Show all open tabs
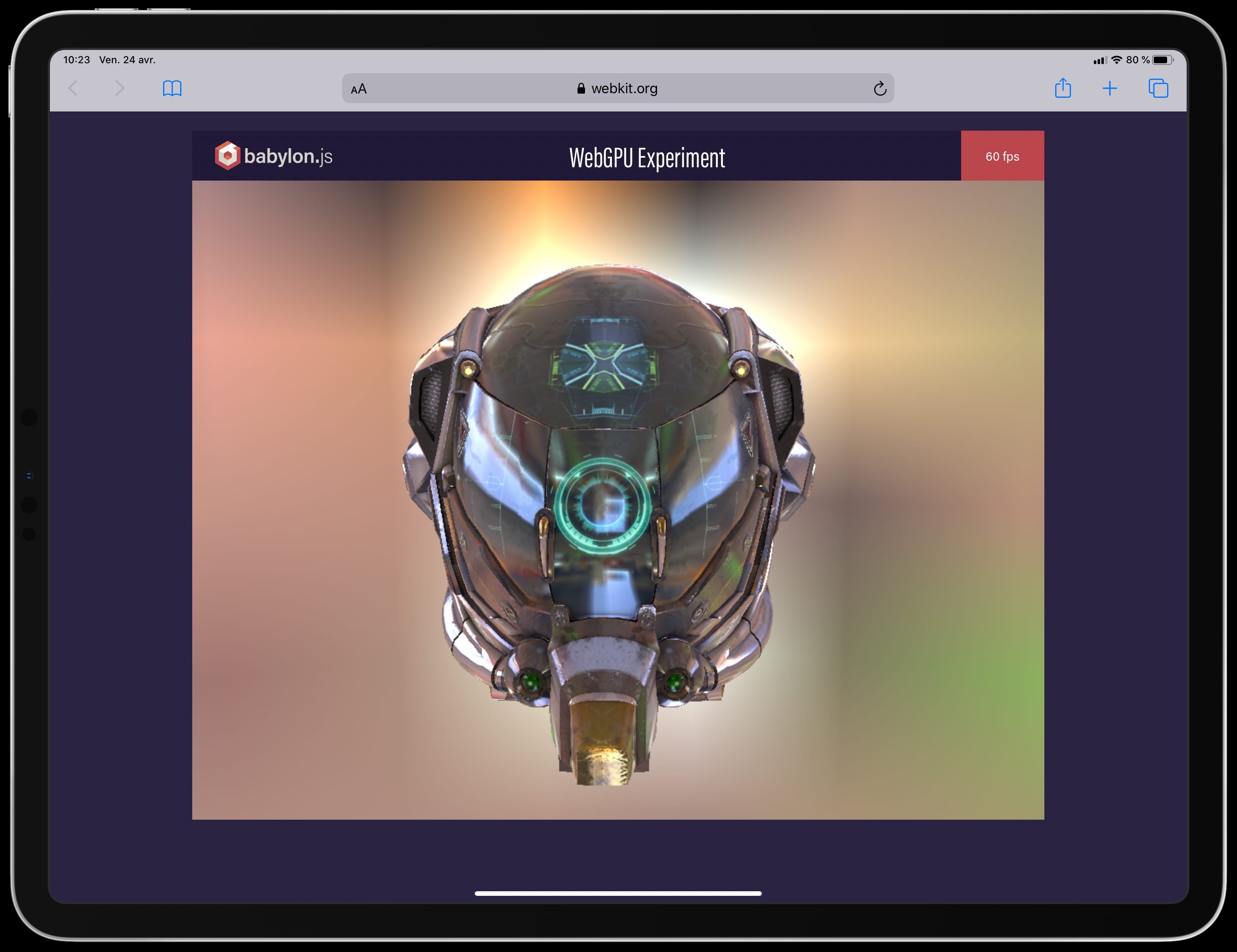Image resolution: width=1237 pixels, height=952 pixels. tap(1158, 88)
